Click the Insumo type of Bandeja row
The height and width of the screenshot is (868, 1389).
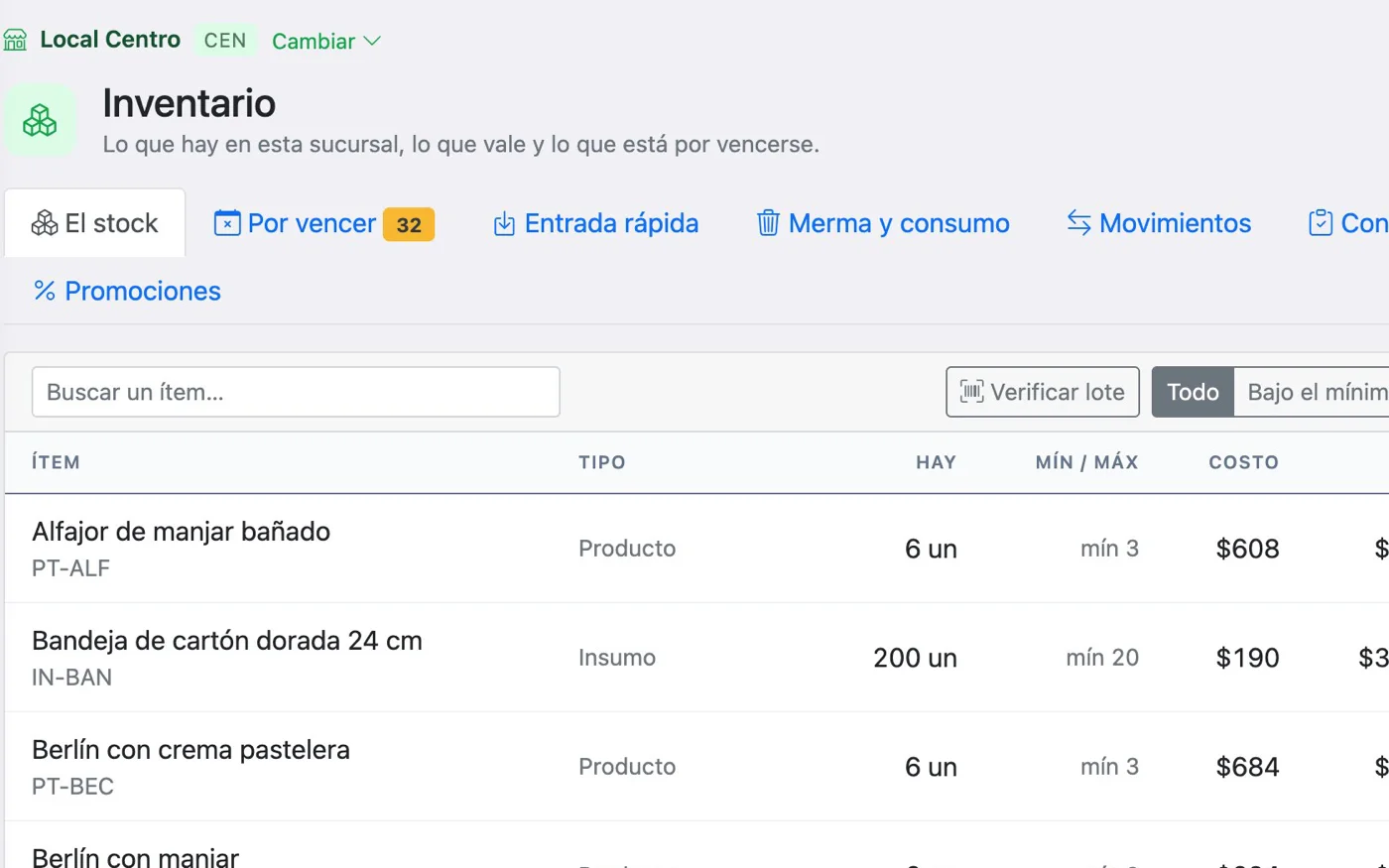point(617,658)
